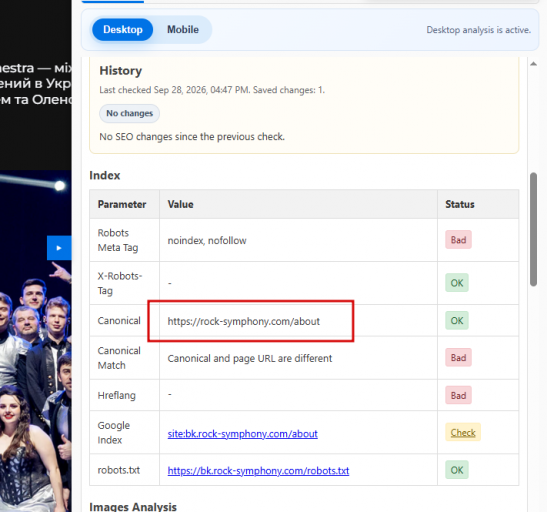Click 'Canonical and page URL are different' text
The height and width of the screenshot is (512, 547).
(250, 358)
